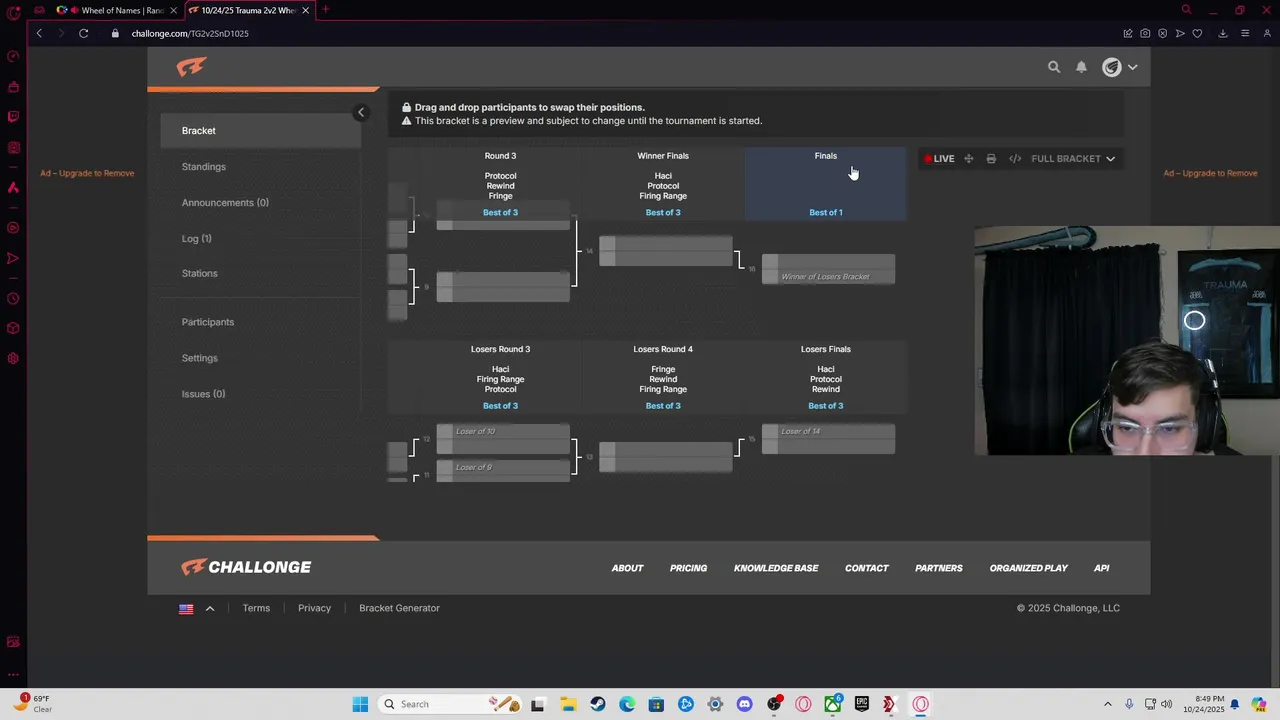The image size is (1280, 720).
Task: Click Best of 3 under Losers Finals
Action: point(826,406)
